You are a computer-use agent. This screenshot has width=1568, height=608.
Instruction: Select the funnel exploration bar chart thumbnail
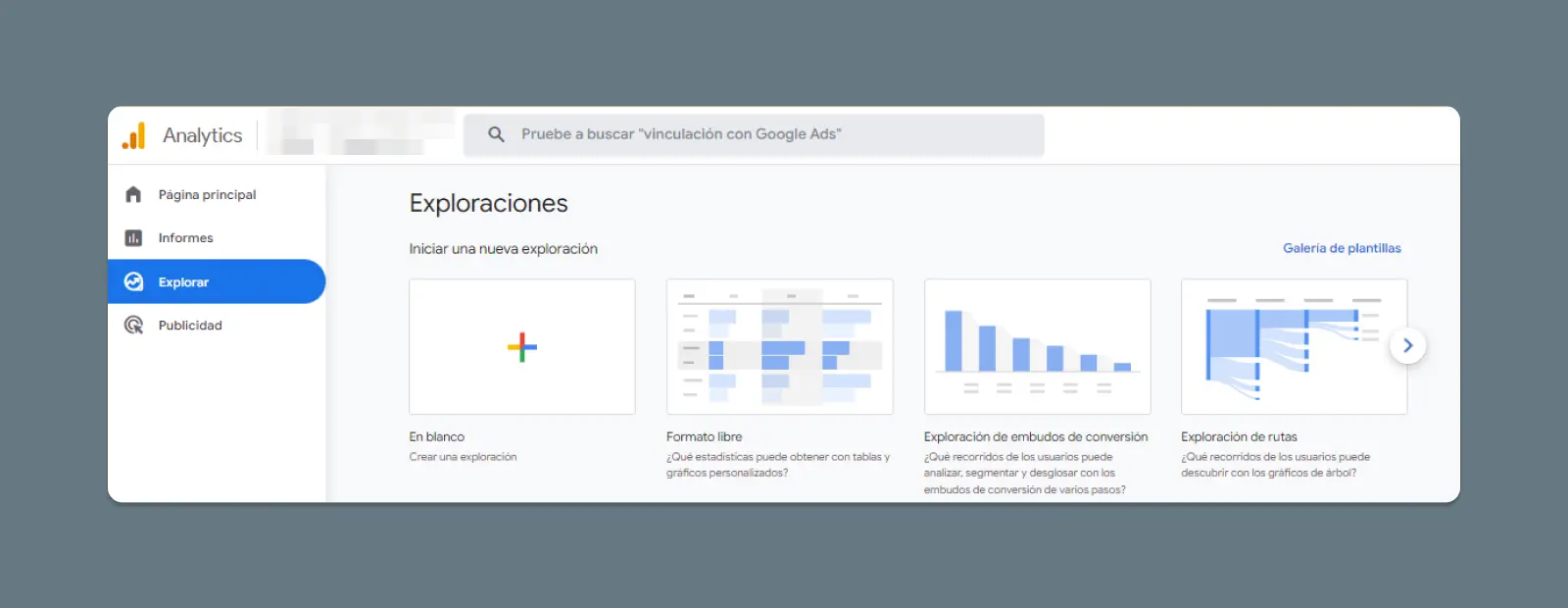pyautogui.click(x=1037, y=346)
